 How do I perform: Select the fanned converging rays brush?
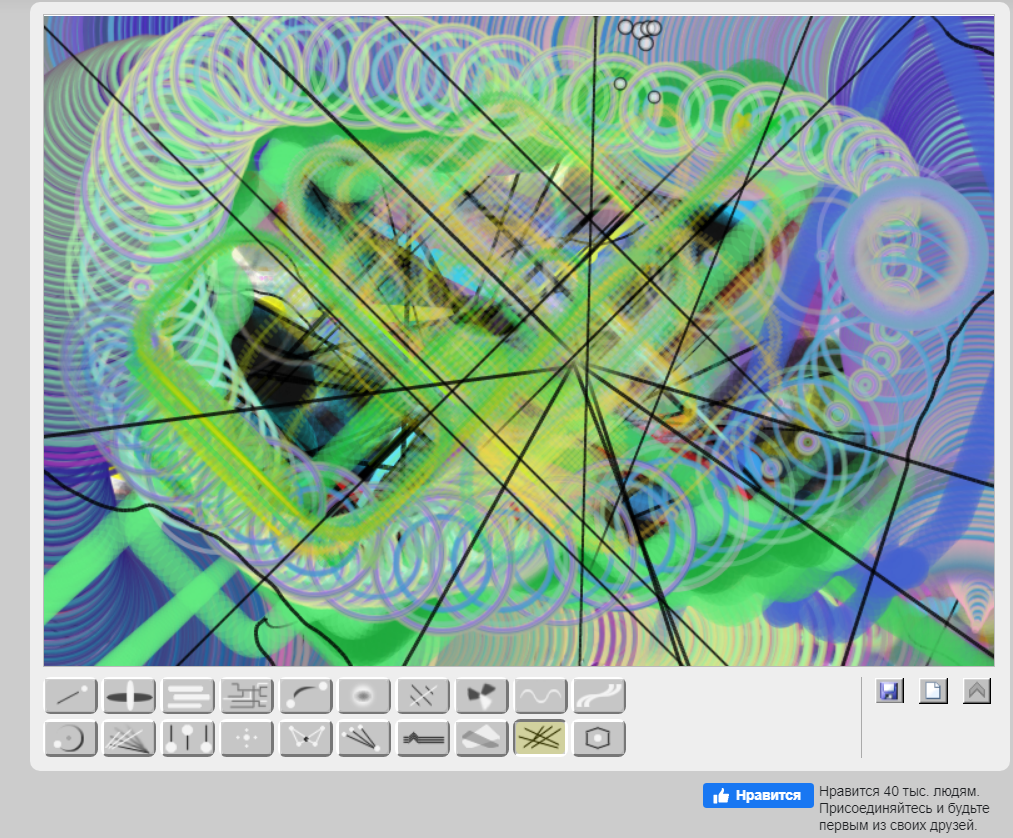coord(129,738)
